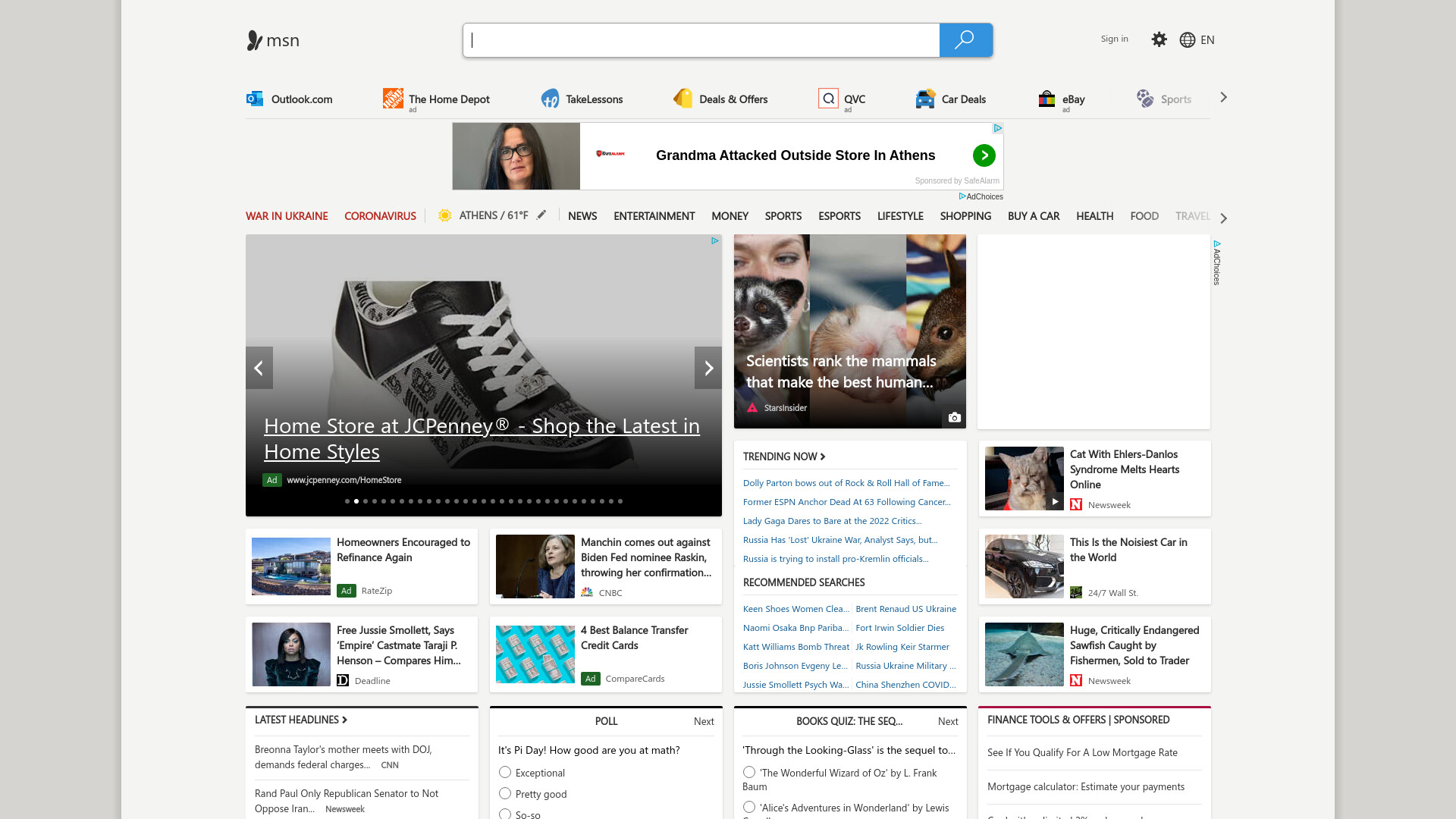The width and height of the screenshot is (1456, 819).
Task: Open Brent Renaud US Ukraine search
Action: tap(905, 609)
